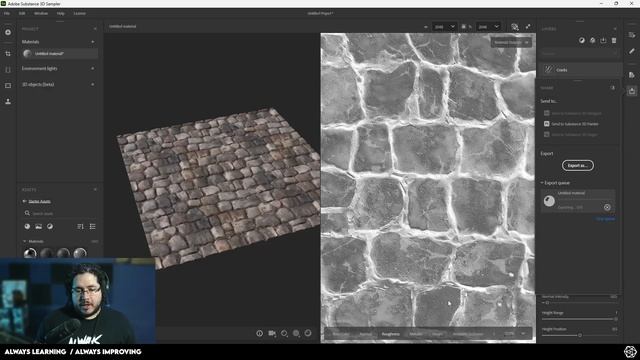
Task: Open the Share export icon in right sidebar
Action: click(x=632, y=91)
